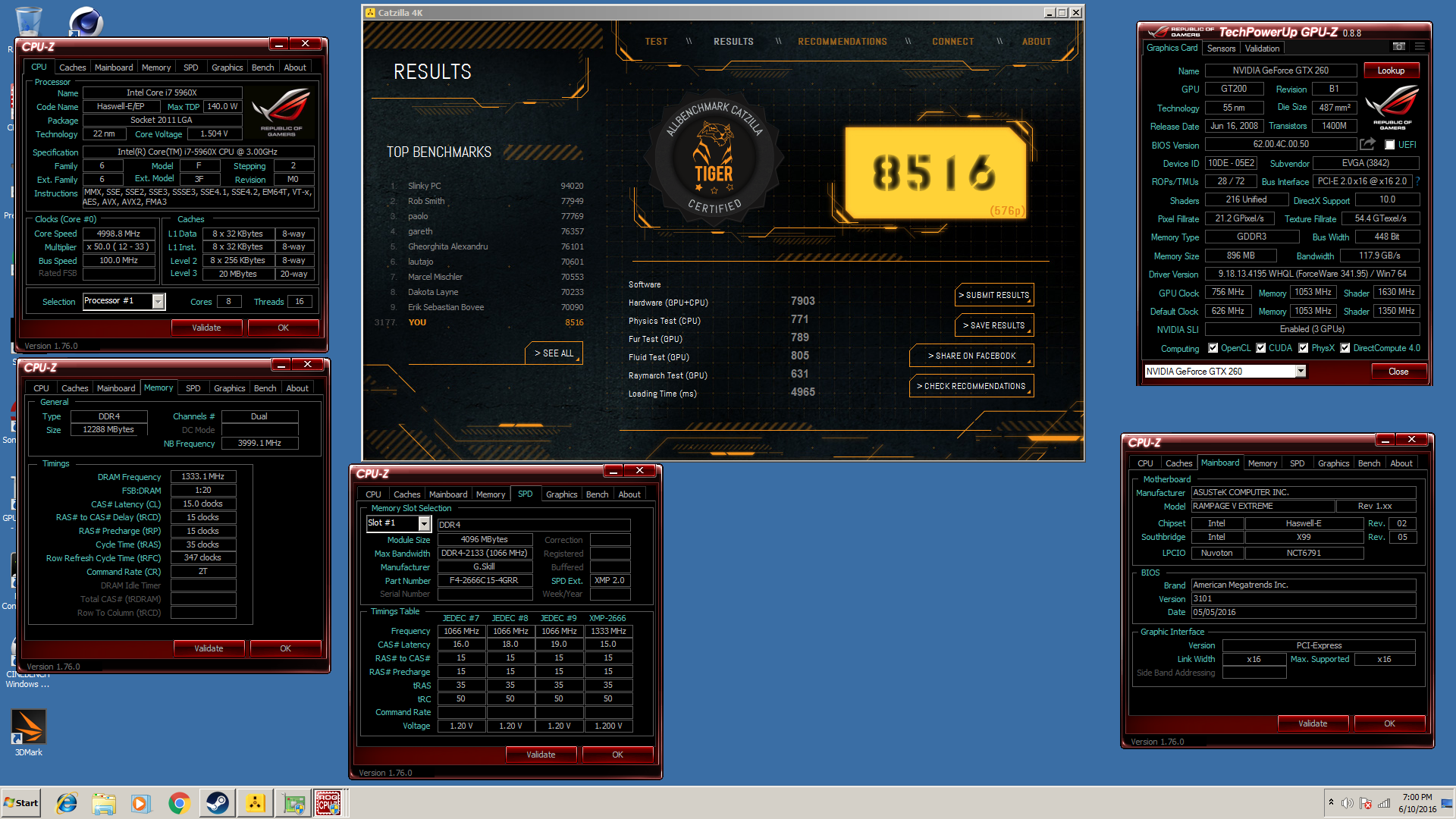
Task: Click the Catzilla window title icon
Action: 371,13
